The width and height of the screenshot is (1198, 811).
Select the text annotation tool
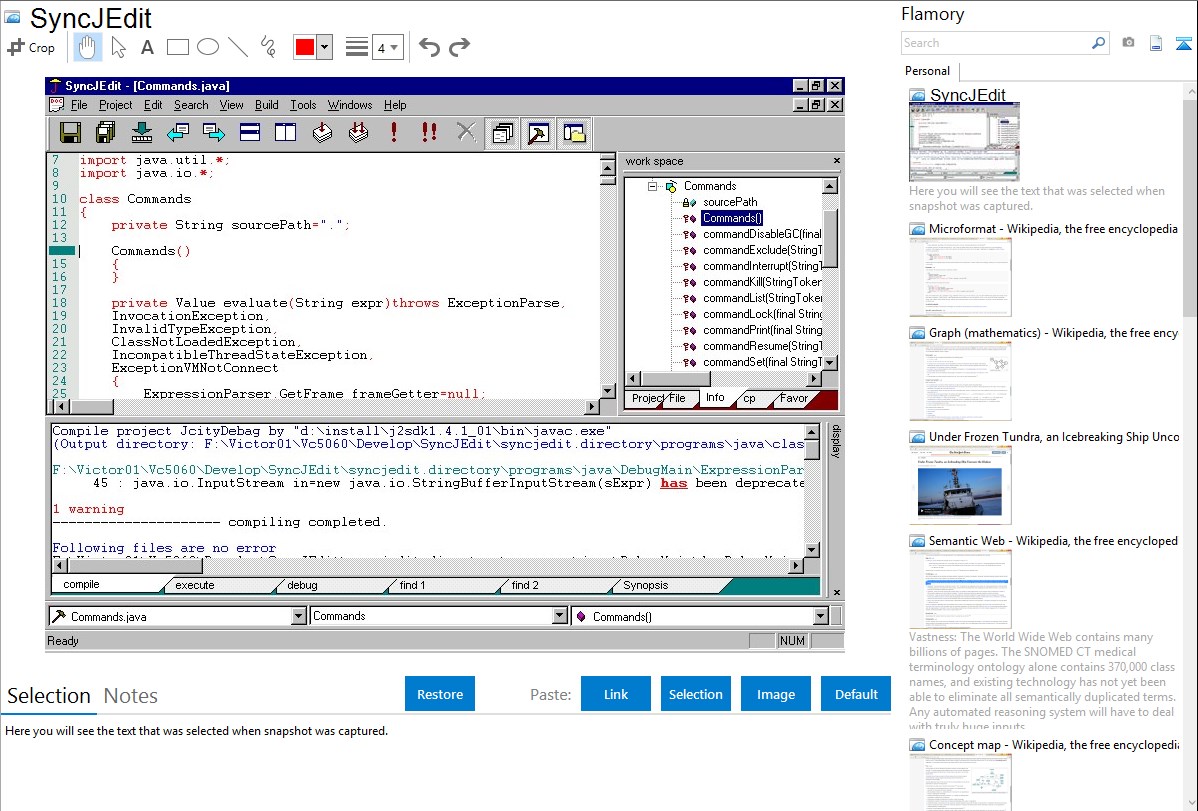(147, 47)
